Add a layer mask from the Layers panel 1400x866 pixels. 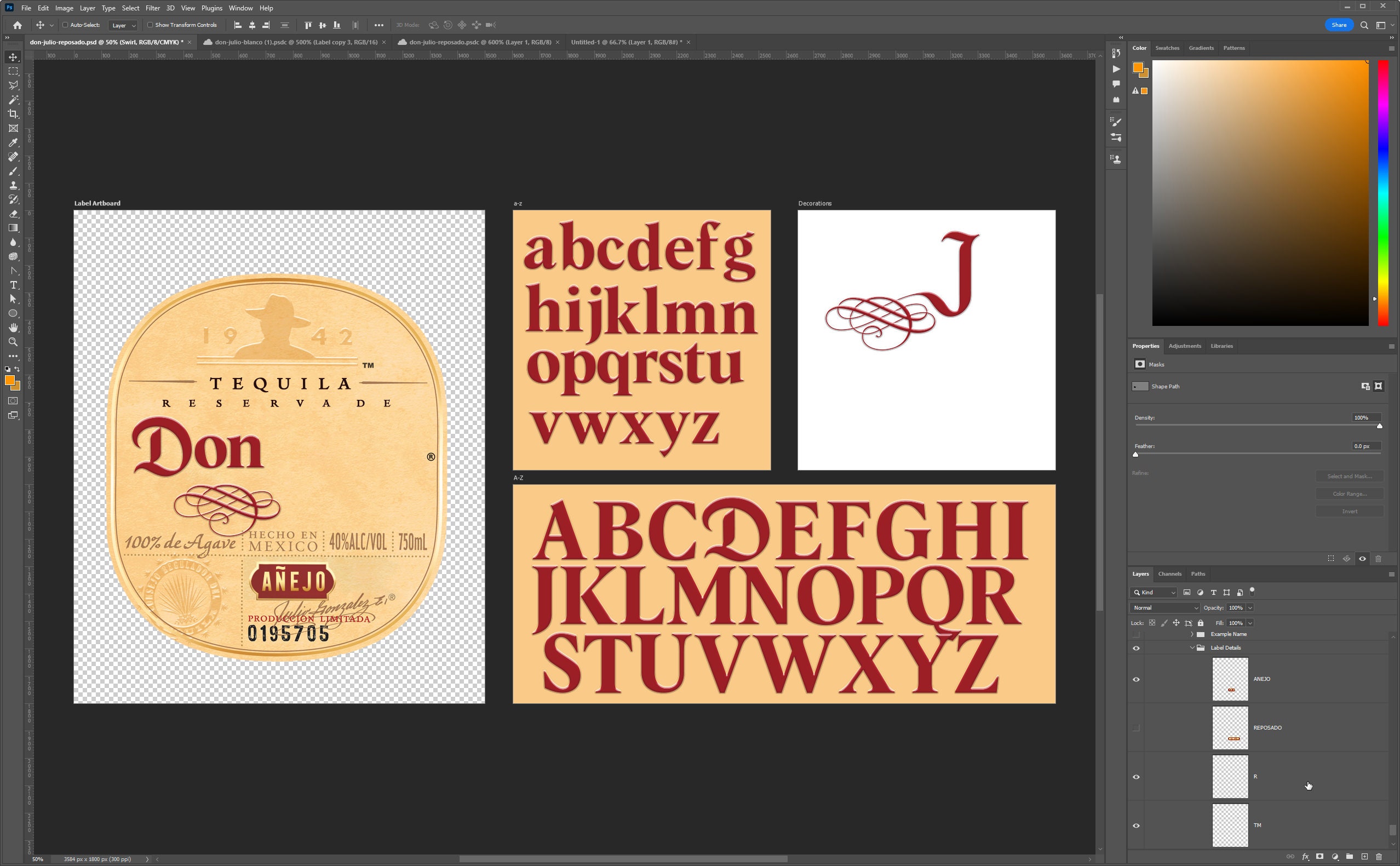point(1320,856)
